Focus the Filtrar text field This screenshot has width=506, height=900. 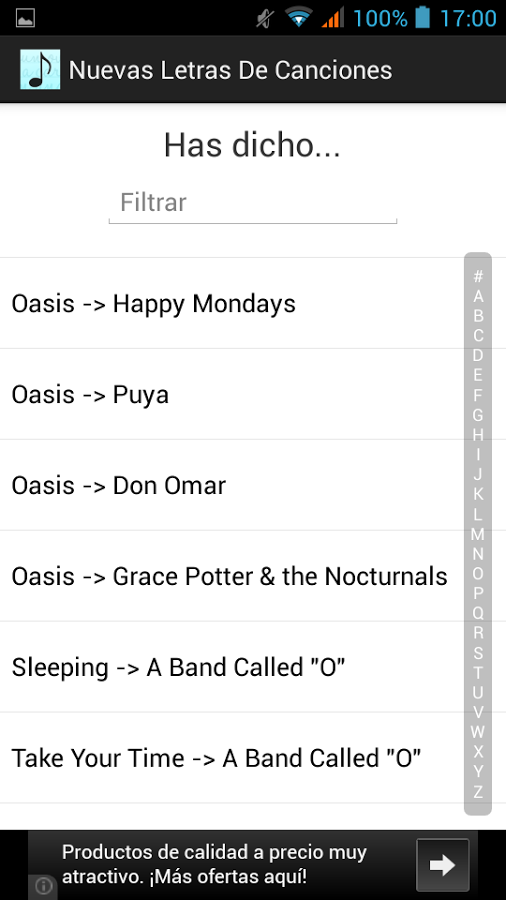pos(252,203)
